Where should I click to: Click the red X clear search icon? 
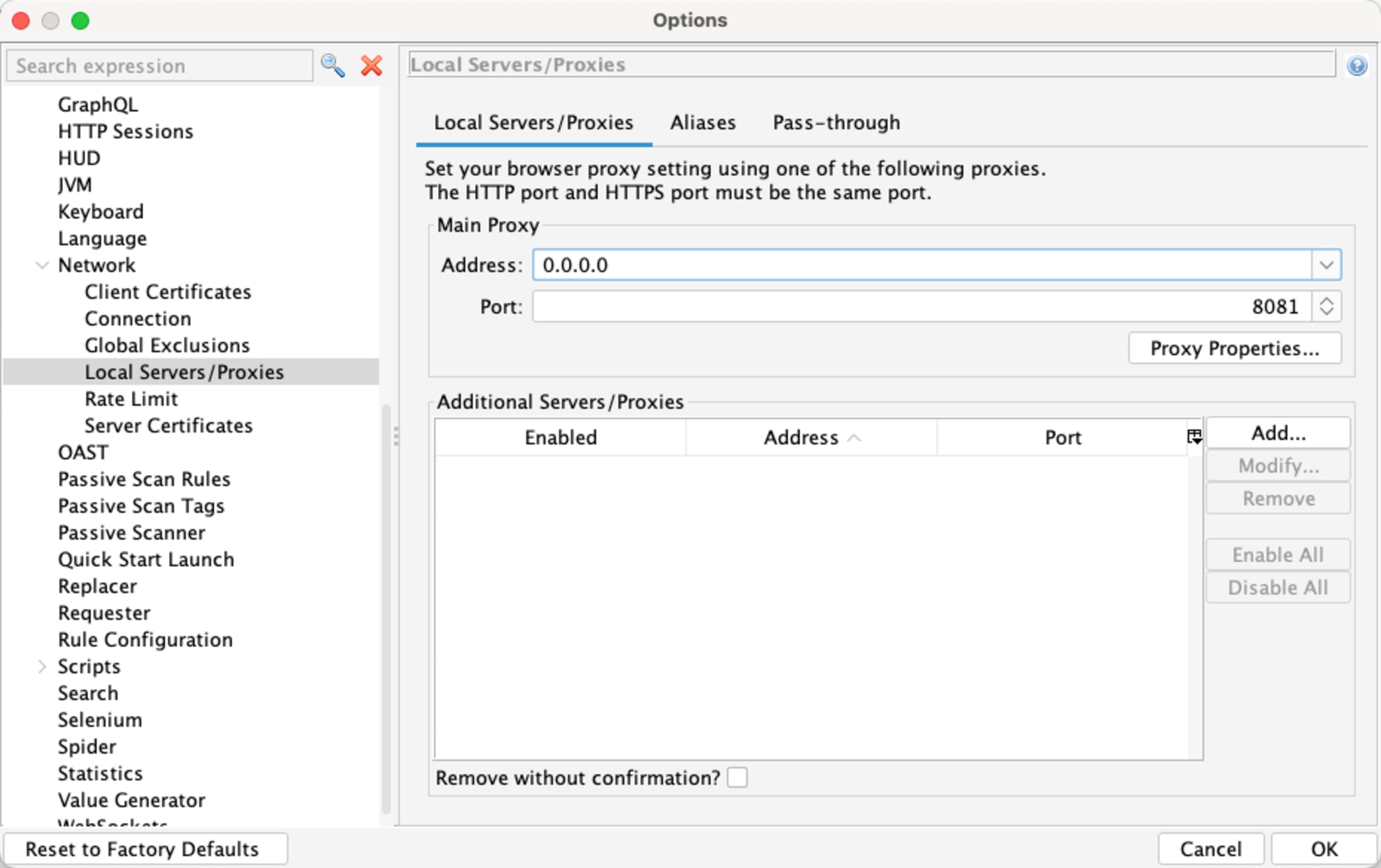pyautogui.click(x=371, y=66)
